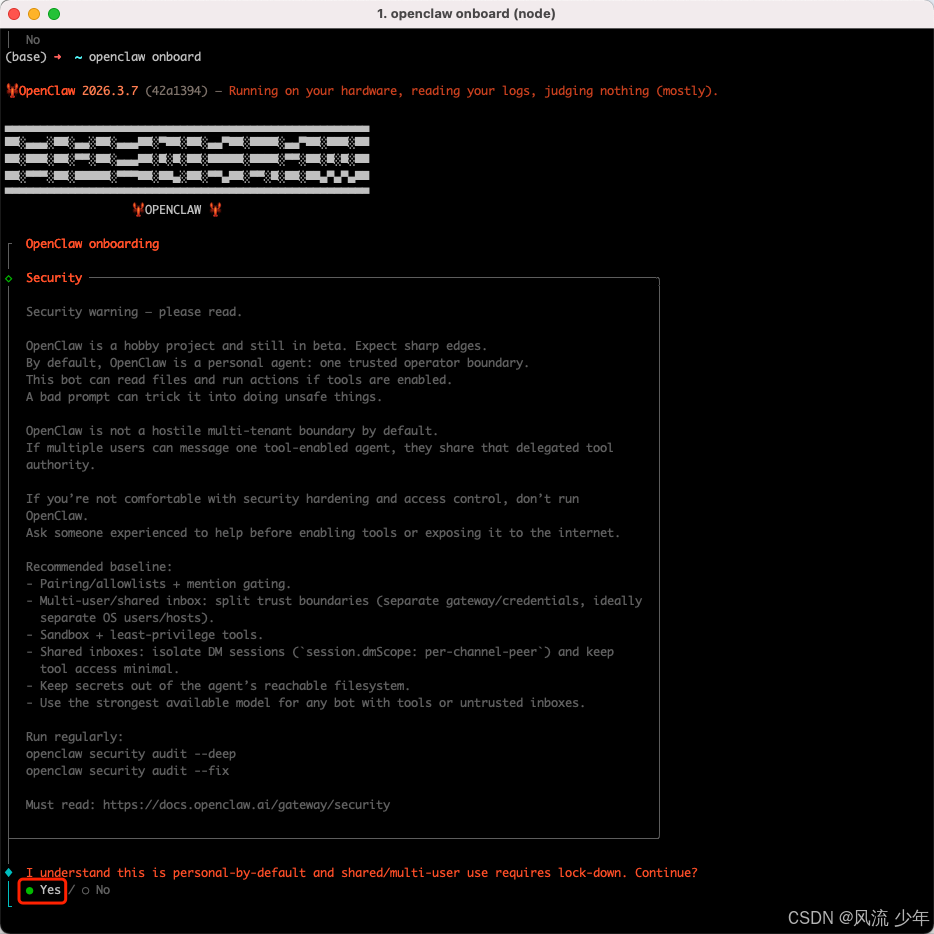
Task: Click the lobster icon right of OPENCLAW
Action: click(215, 210)
